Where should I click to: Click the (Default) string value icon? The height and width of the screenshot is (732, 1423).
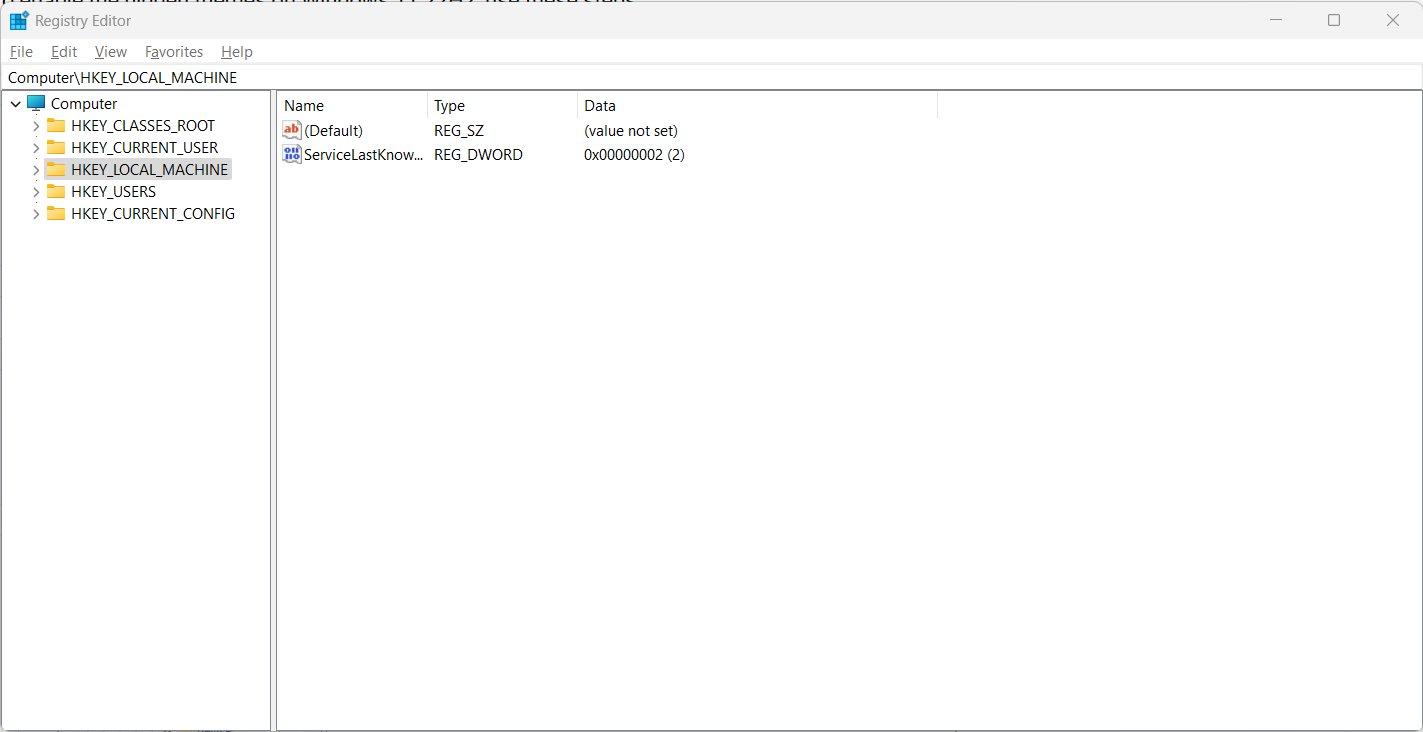pyautogui.click(x=292, y=130)
